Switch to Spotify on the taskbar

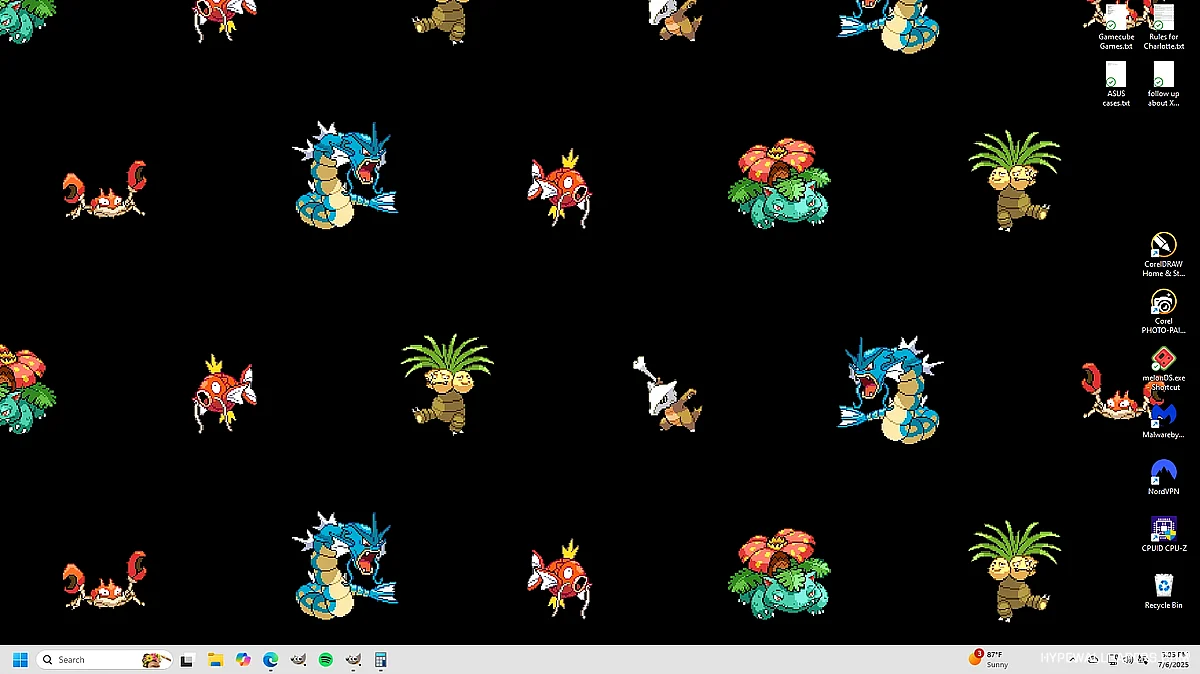click(x=326, y=660)
